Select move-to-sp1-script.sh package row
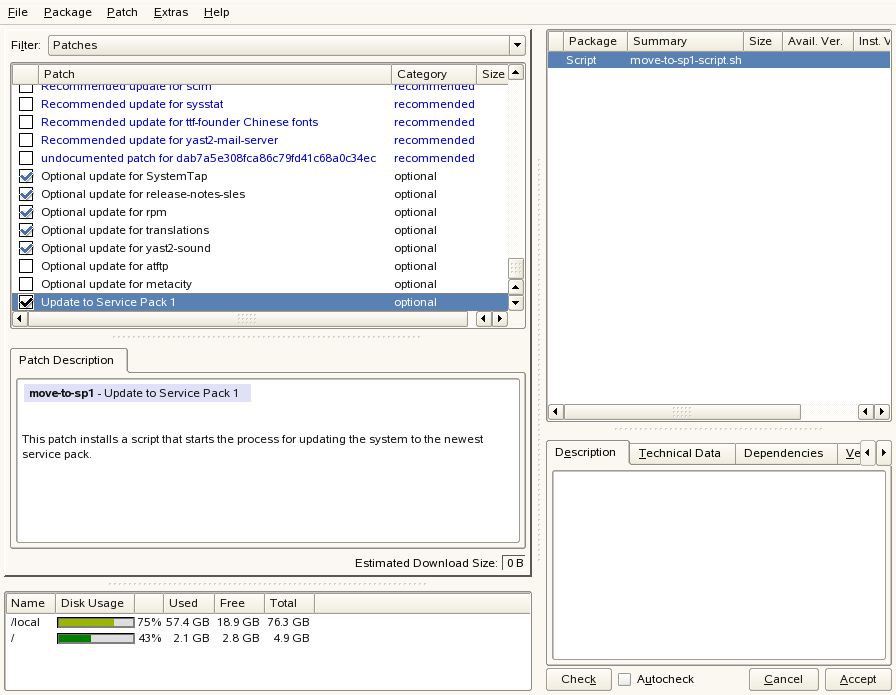This screenshot has width=896, height=695. (685, 60)
